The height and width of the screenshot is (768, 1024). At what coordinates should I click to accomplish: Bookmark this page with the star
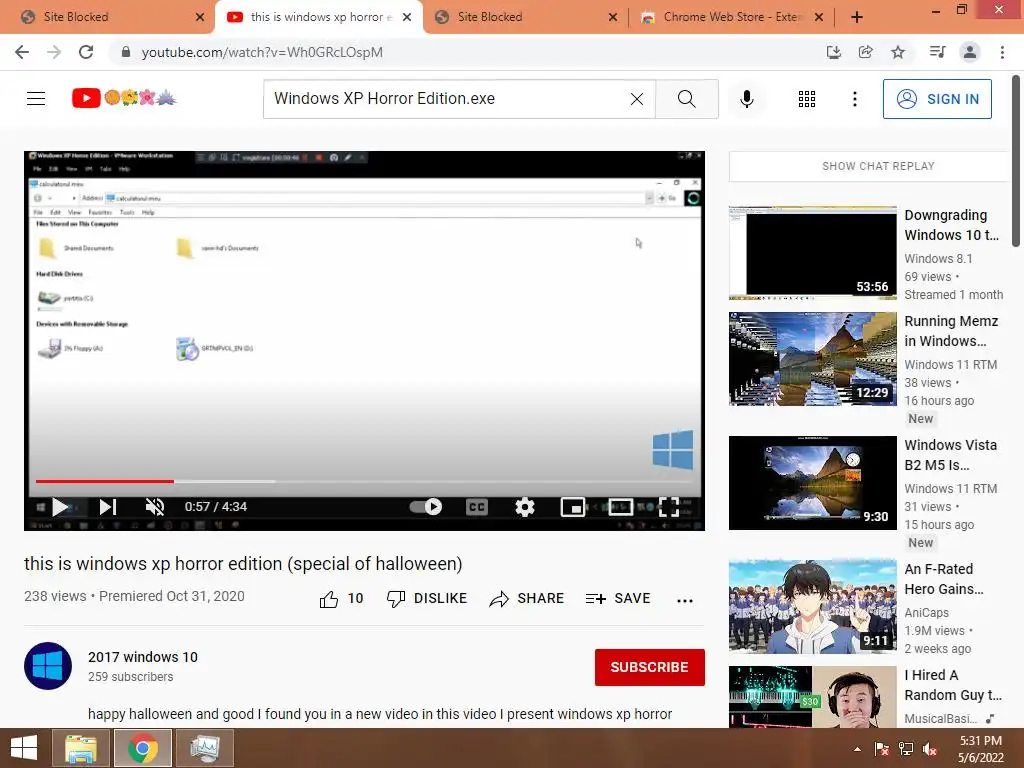[898, 52]
